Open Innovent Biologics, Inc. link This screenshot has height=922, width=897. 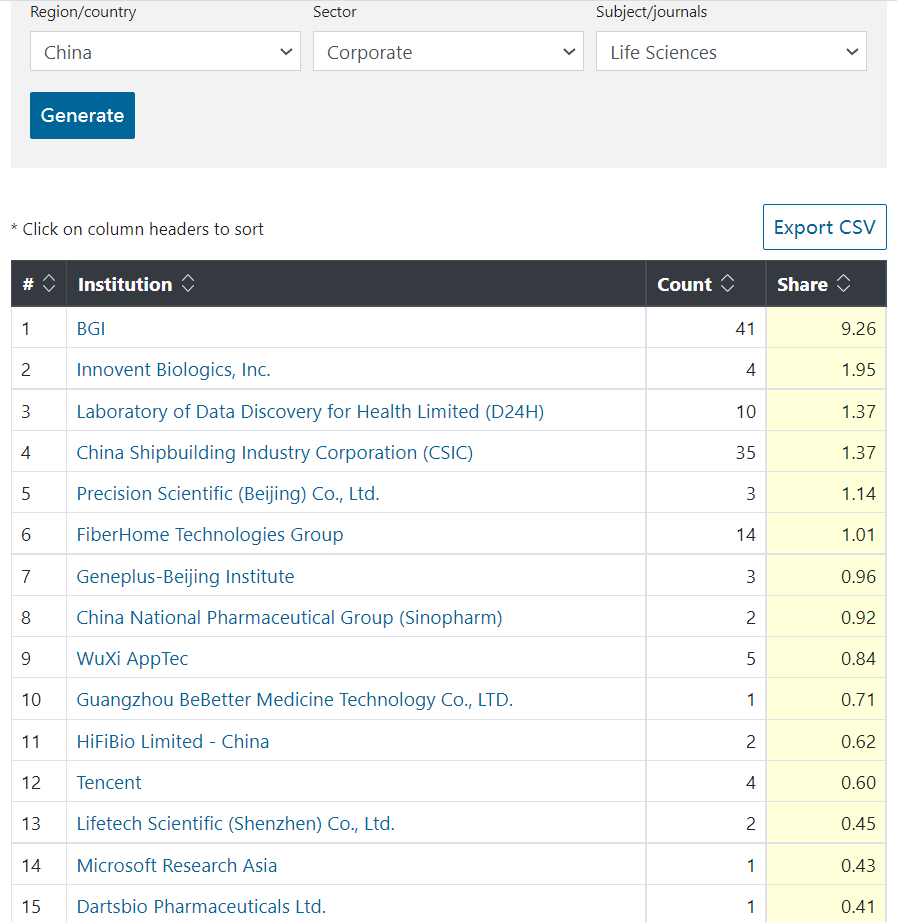174,370
